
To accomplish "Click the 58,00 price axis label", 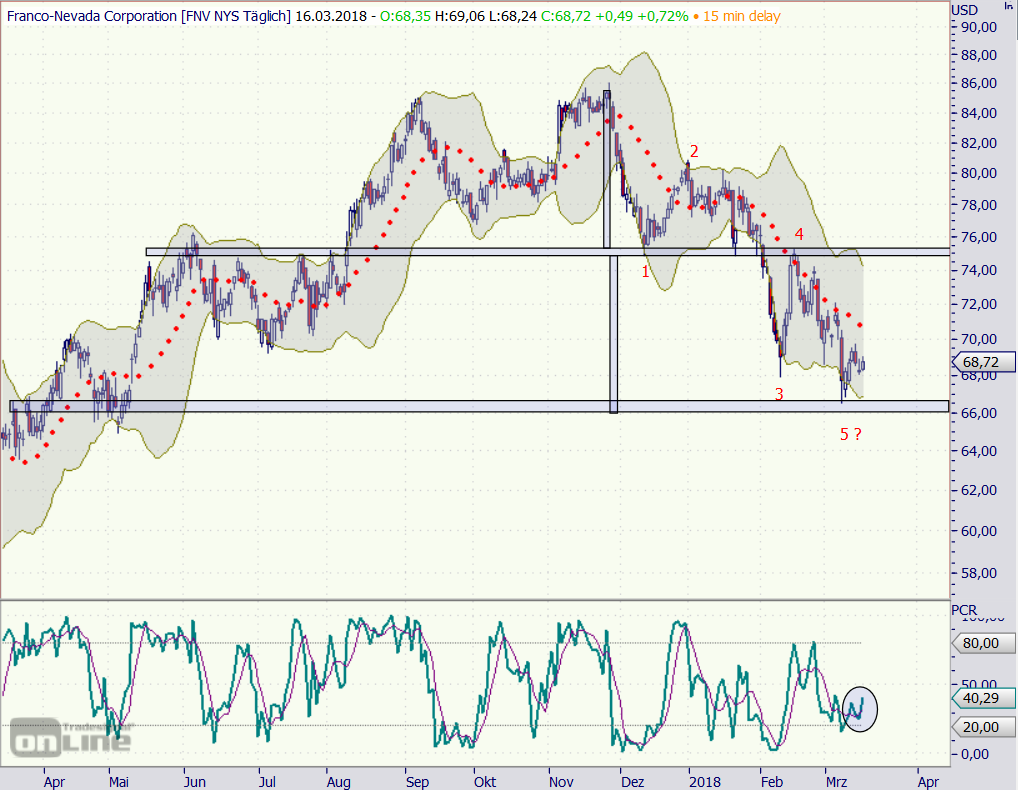I will [979, 574].
